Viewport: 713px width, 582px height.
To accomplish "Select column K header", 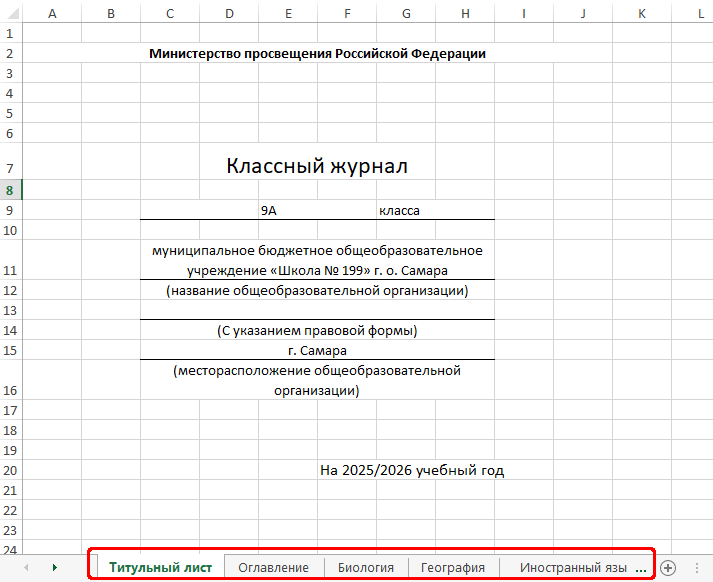I will point(641,12).
